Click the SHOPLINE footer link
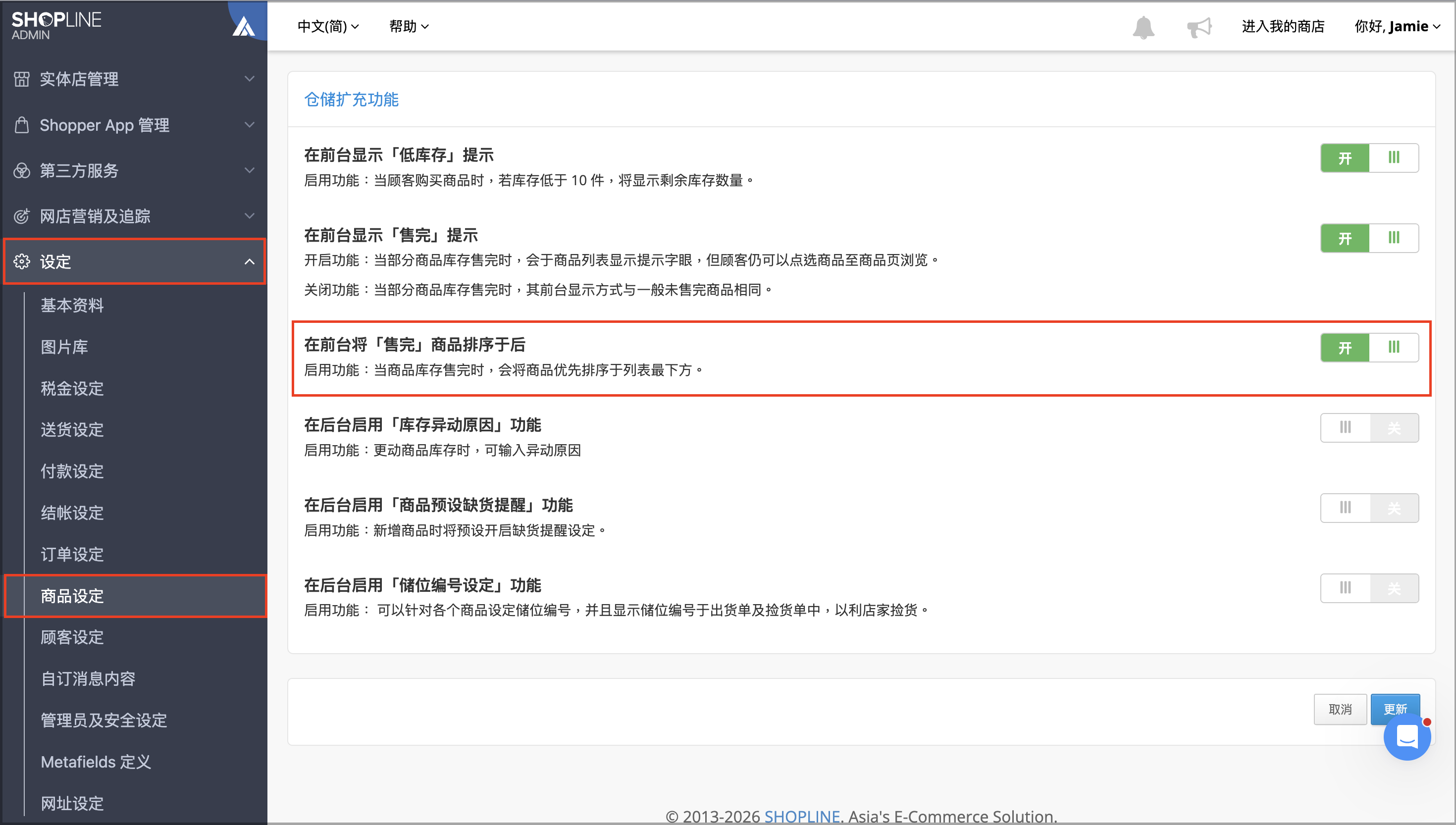Image resolution: width=1456 pixels, height=825 pixels. click(x=802, y=816)
